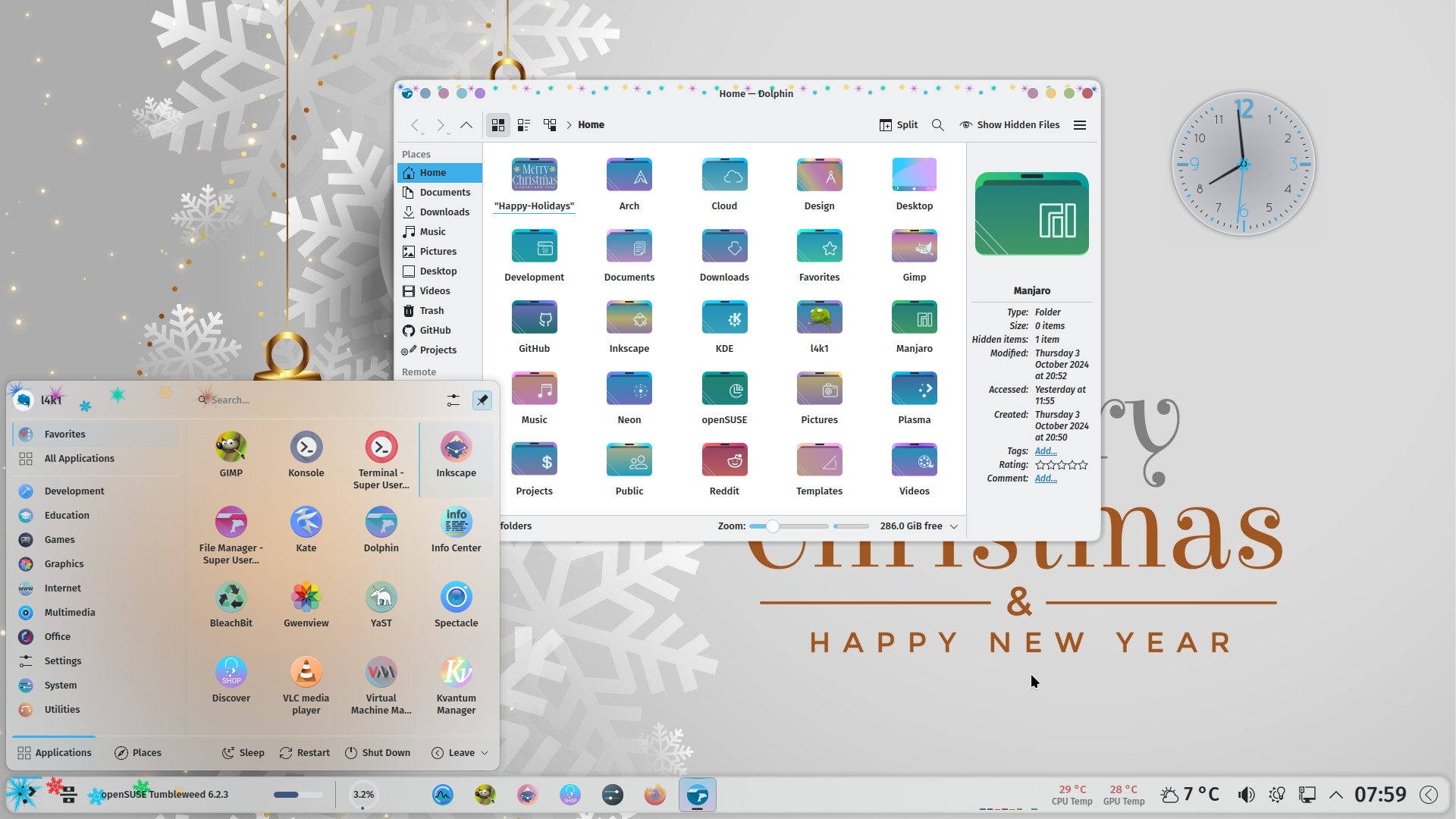Switch Dolphin to icons view mode
This screenshot has width=1456, height=819.
click(x=497, y=125)
